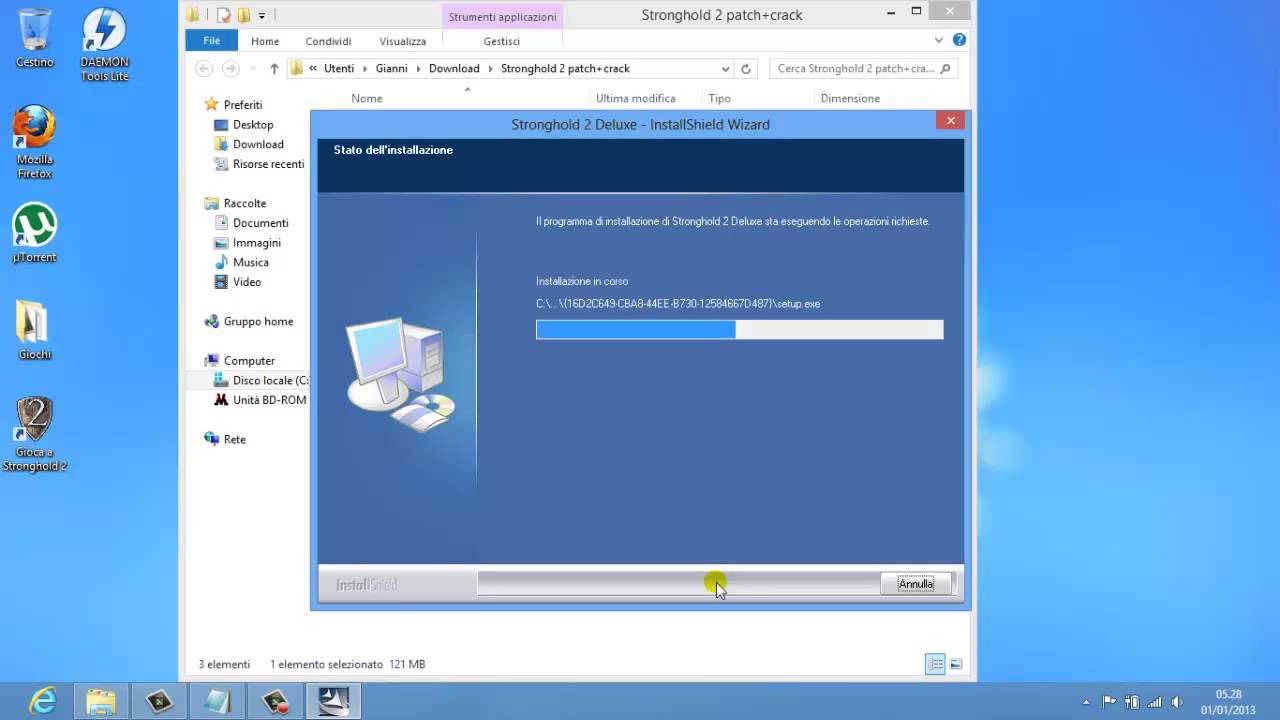Show hidden system tray icons
Screen dimensions: 1280x720
click(1086, 702)
